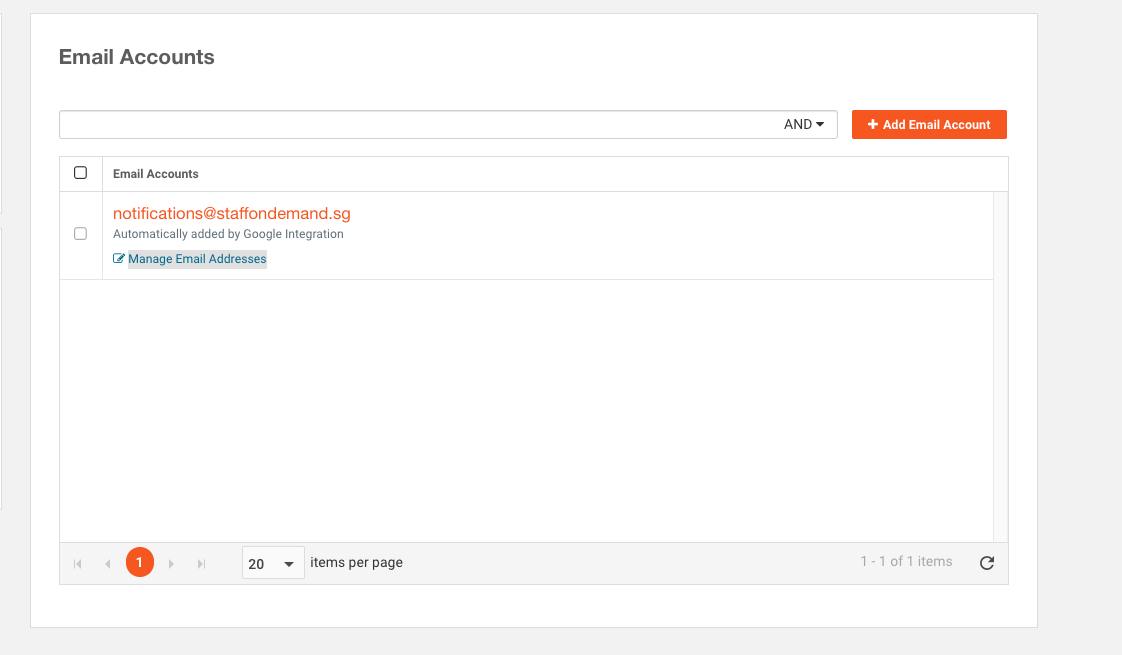Select page 1 in the pager
The height and width of the screenshot is (655, 1122).
coord(140,562)
